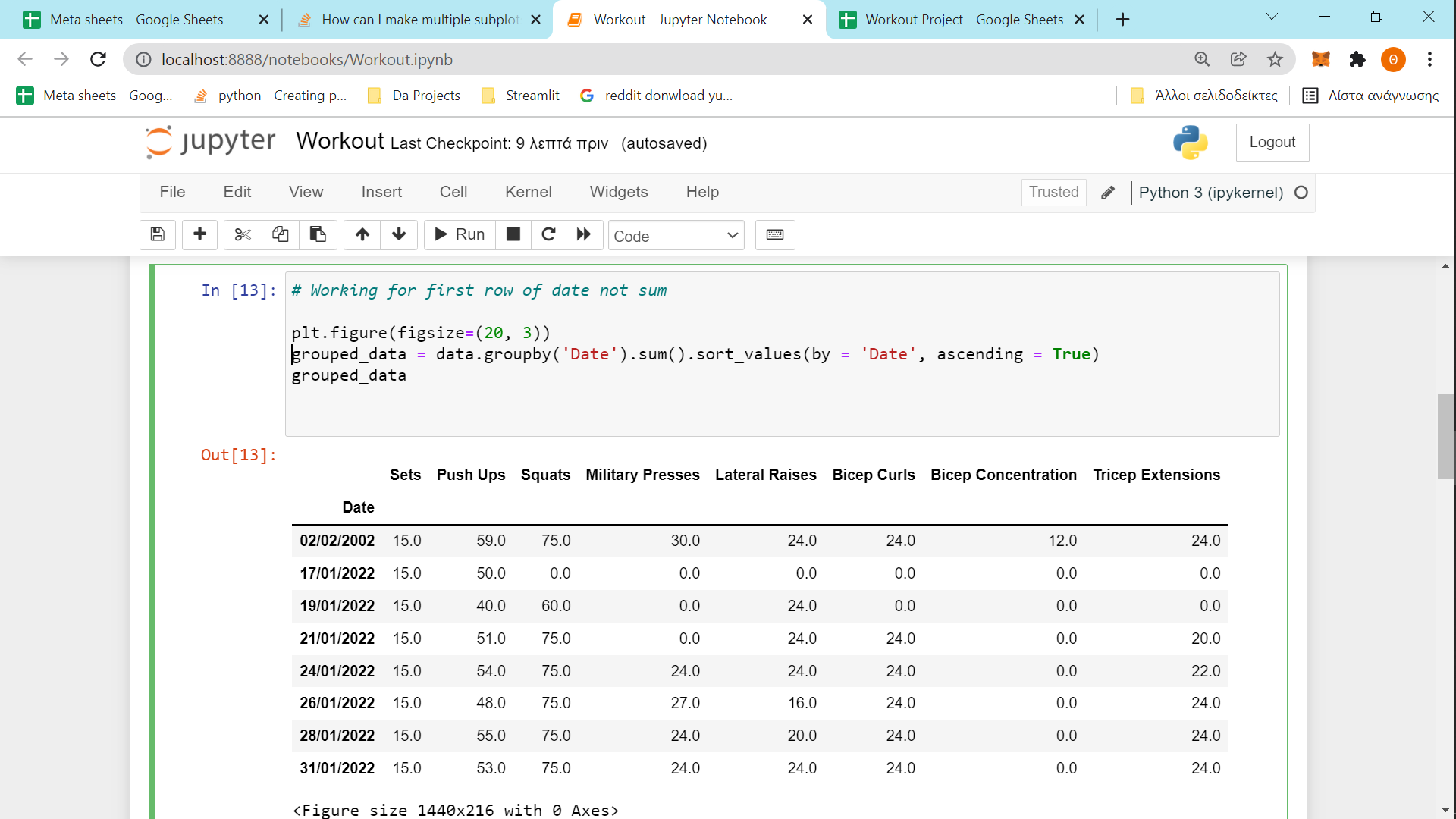Go back in browser history

(x=25, y=59)
